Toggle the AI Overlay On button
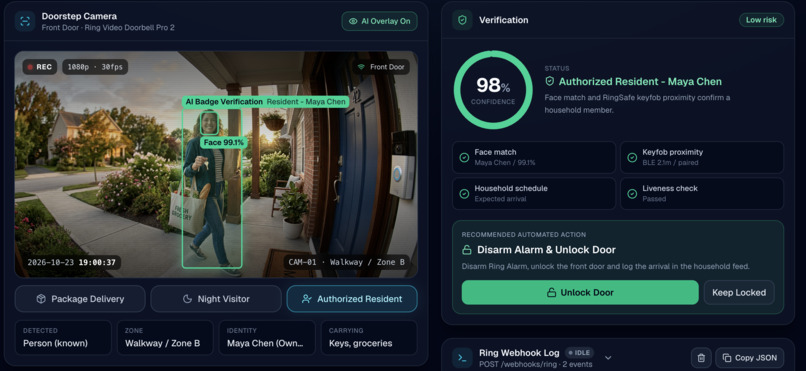 point(379,22)
